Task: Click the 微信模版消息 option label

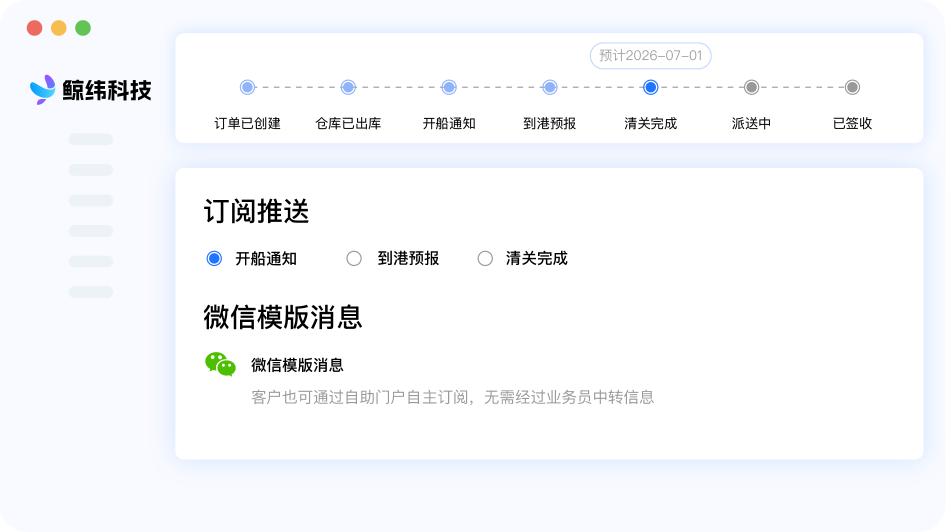Action: [297, 365]
